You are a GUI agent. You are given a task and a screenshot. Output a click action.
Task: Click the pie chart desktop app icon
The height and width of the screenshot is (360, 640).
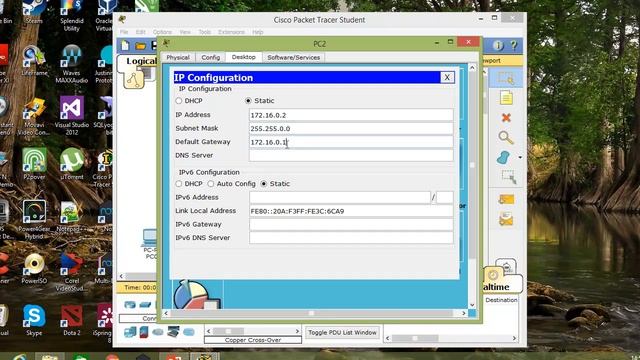click(197, 295)
